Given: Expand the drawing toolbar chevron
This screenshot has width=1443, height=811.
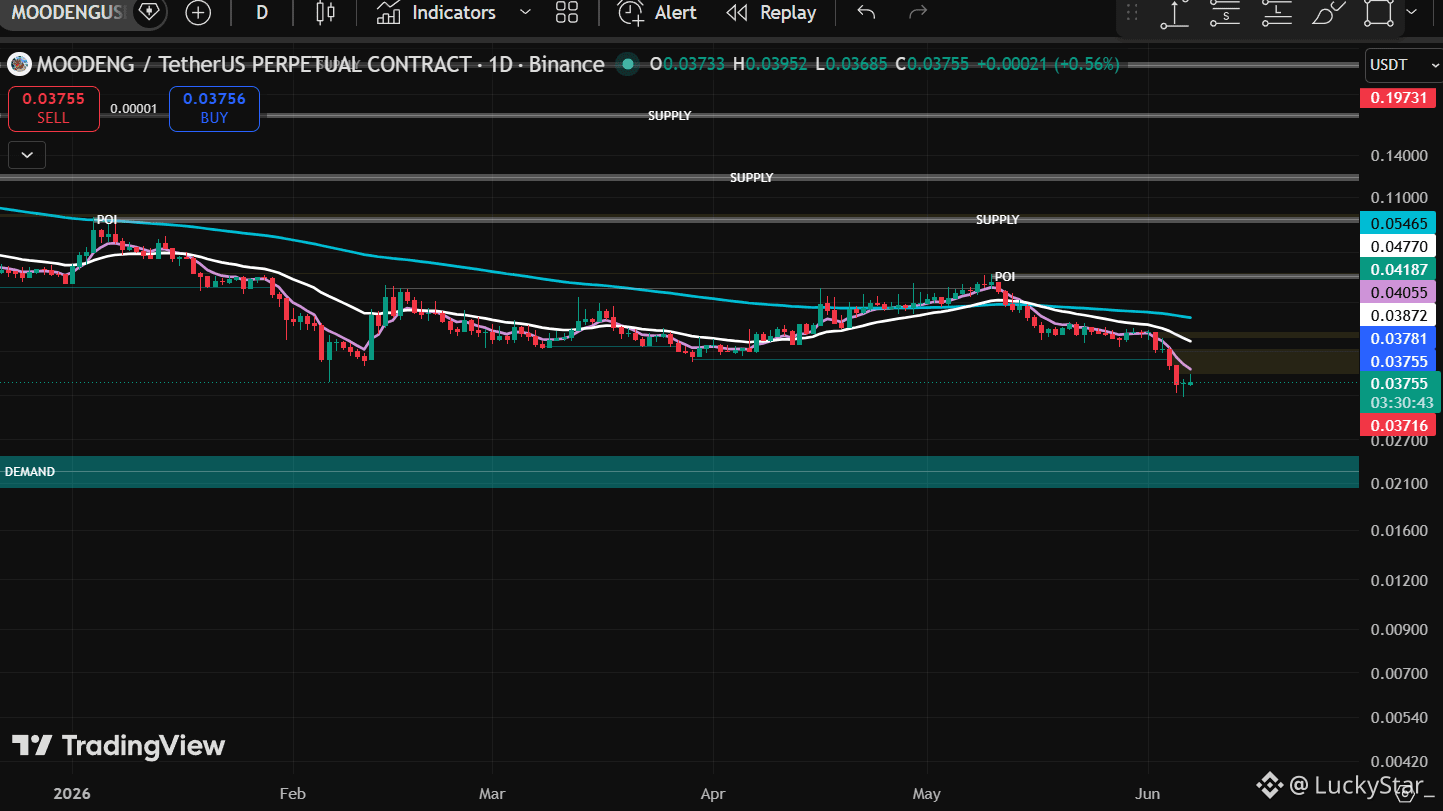Looking at the screenshot, I should pos(1412,13).
